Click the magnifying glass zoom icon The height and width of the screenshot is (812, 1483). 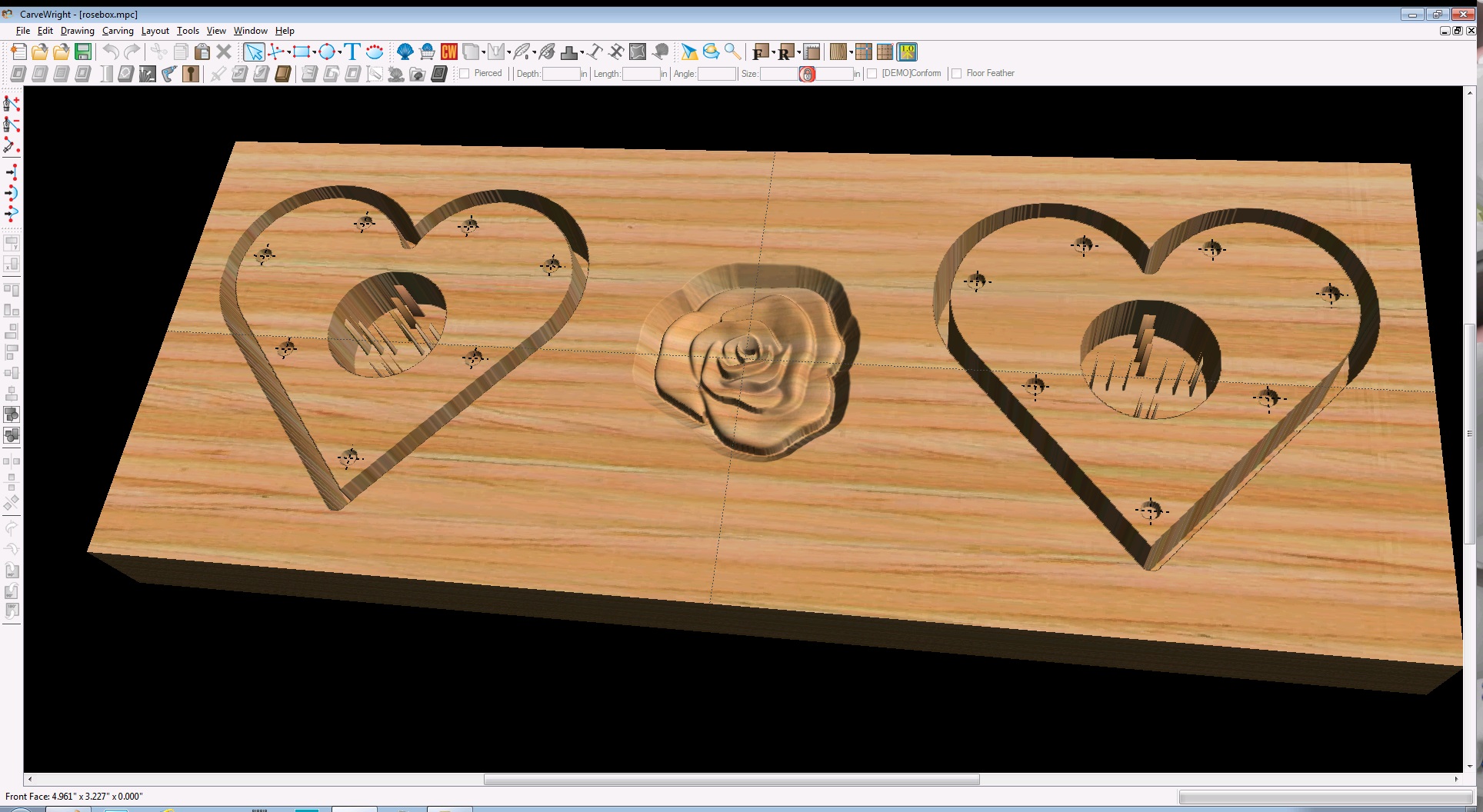(x=733, y=52)
